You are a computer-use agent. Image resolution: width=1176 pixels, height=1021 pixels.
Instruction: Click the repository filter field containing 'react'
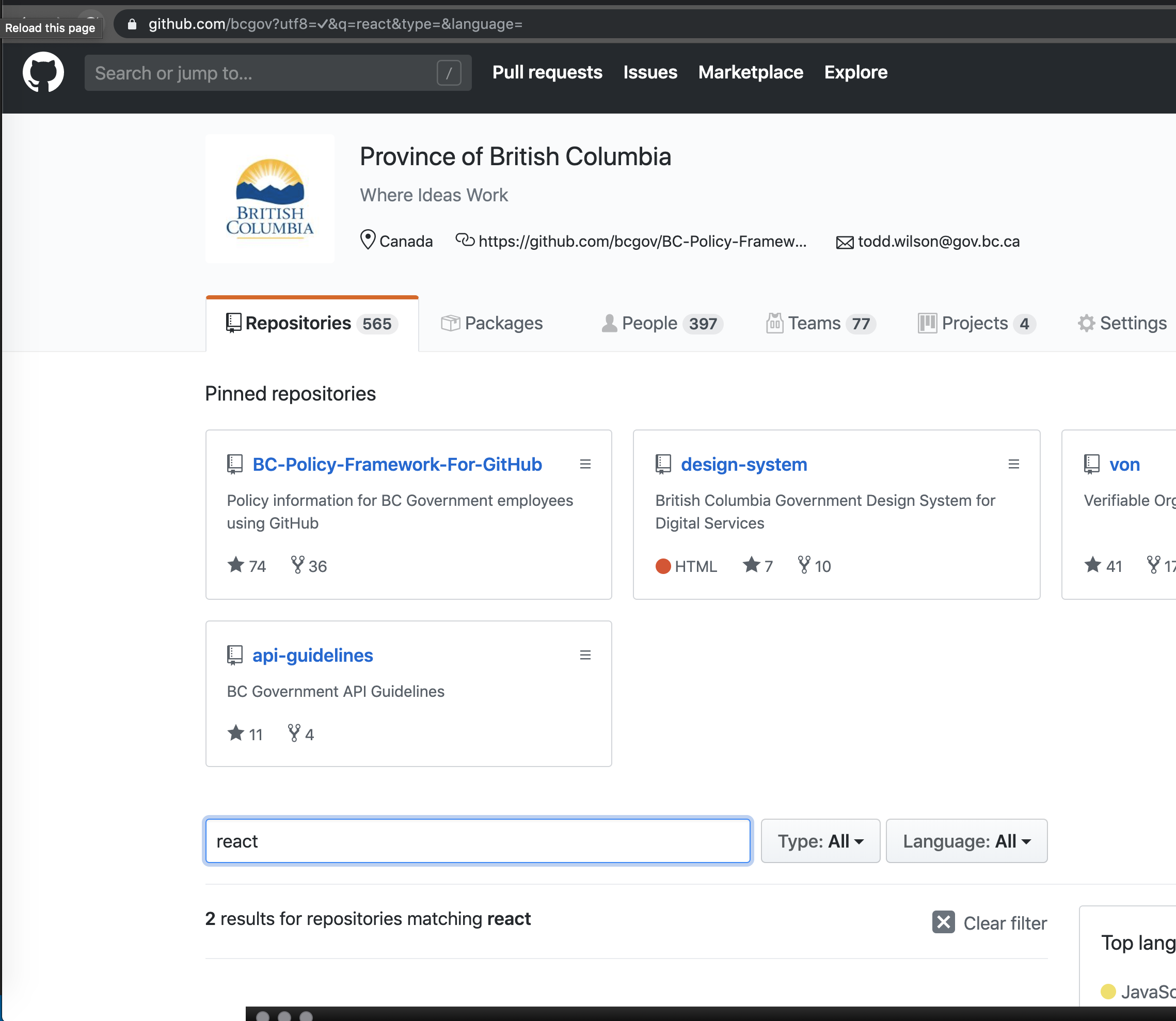click(x=478, y=841)
